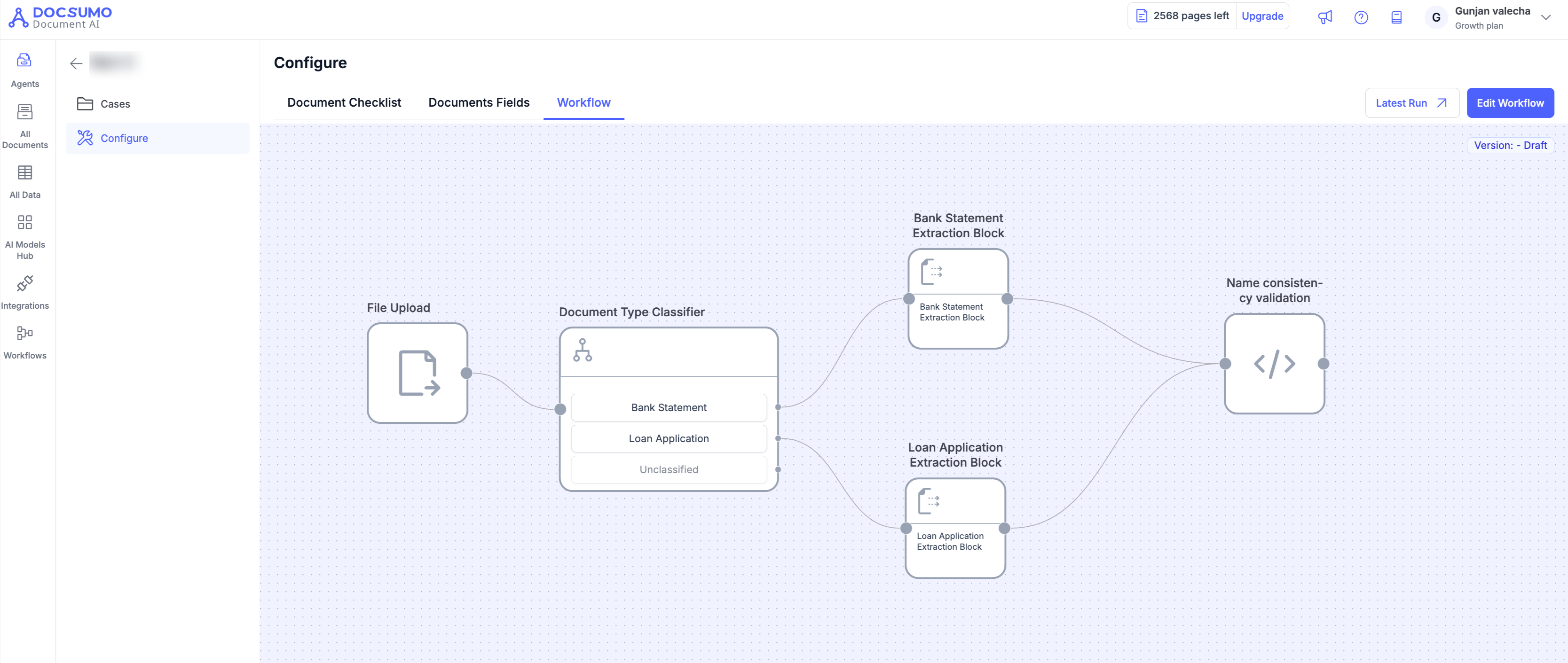Switch to Document Checklist tab

click(x=344, y=102)
